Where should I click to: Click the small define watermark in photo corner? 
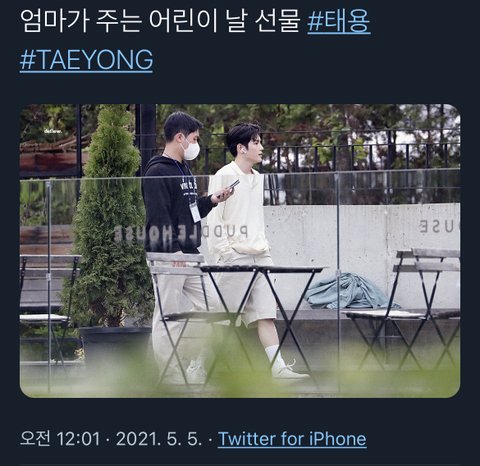tap(53, 131)
